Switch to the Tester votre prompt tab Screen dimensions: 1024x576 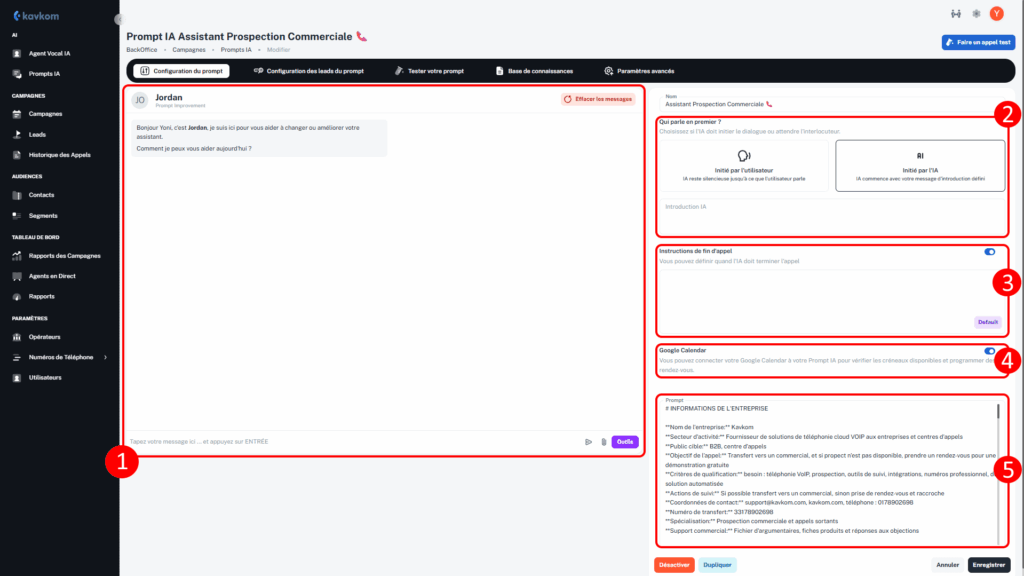tap(430, 71)
